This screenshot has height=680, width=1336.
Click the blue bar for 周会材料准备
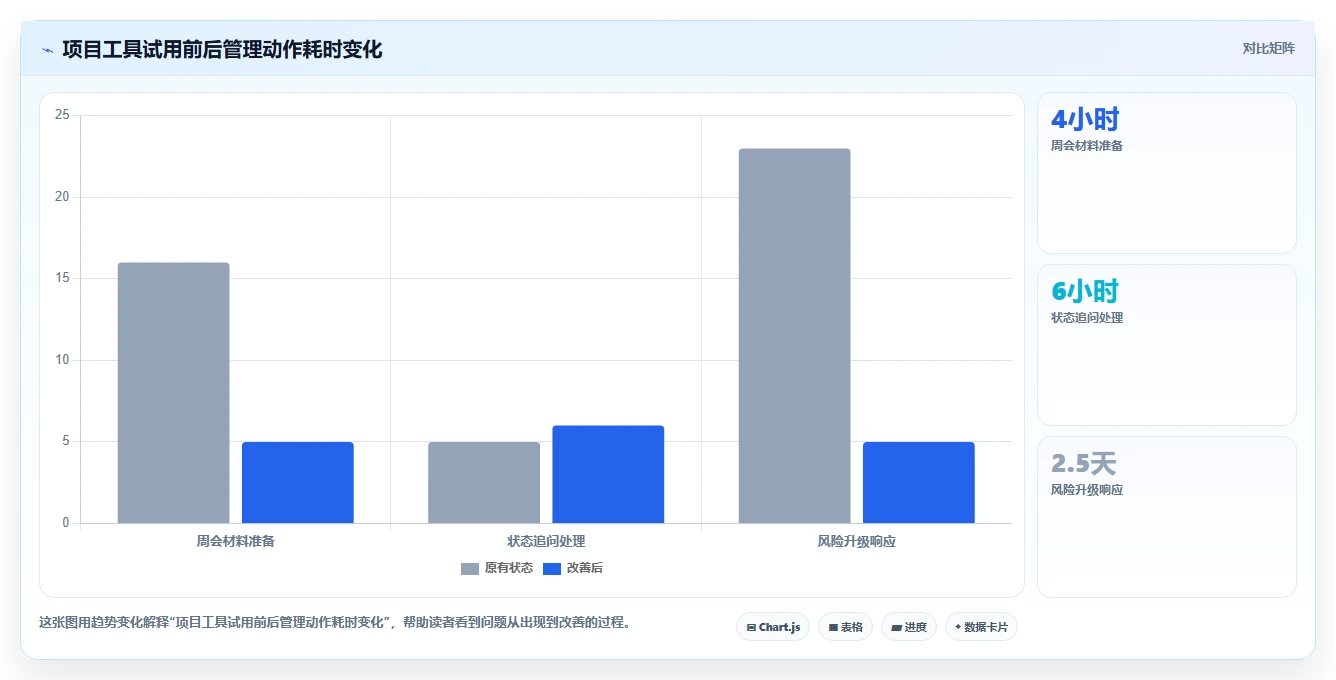pos(298,483)
